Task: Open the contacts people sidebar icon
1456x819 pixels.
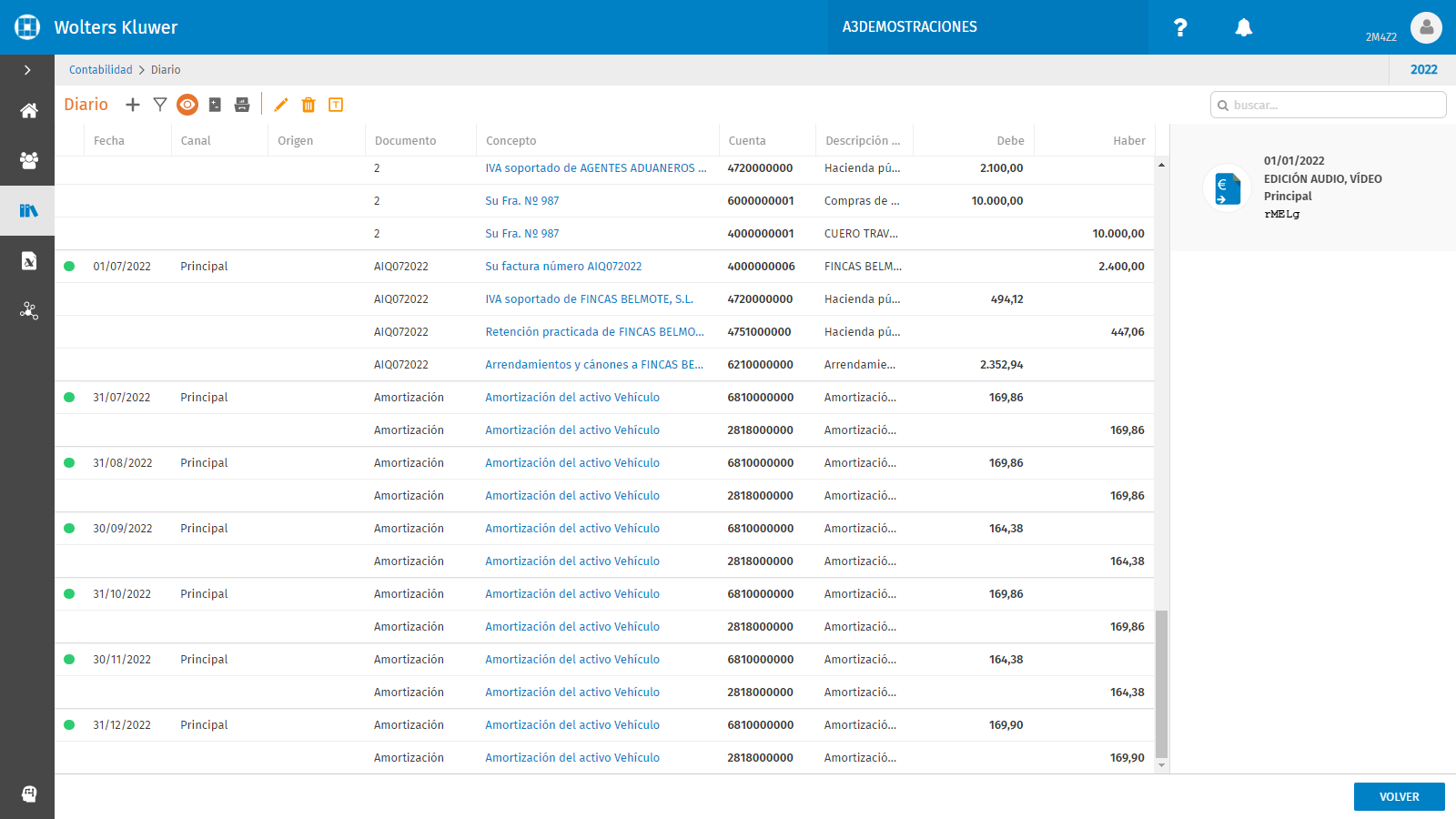Action: pos(28,161)
